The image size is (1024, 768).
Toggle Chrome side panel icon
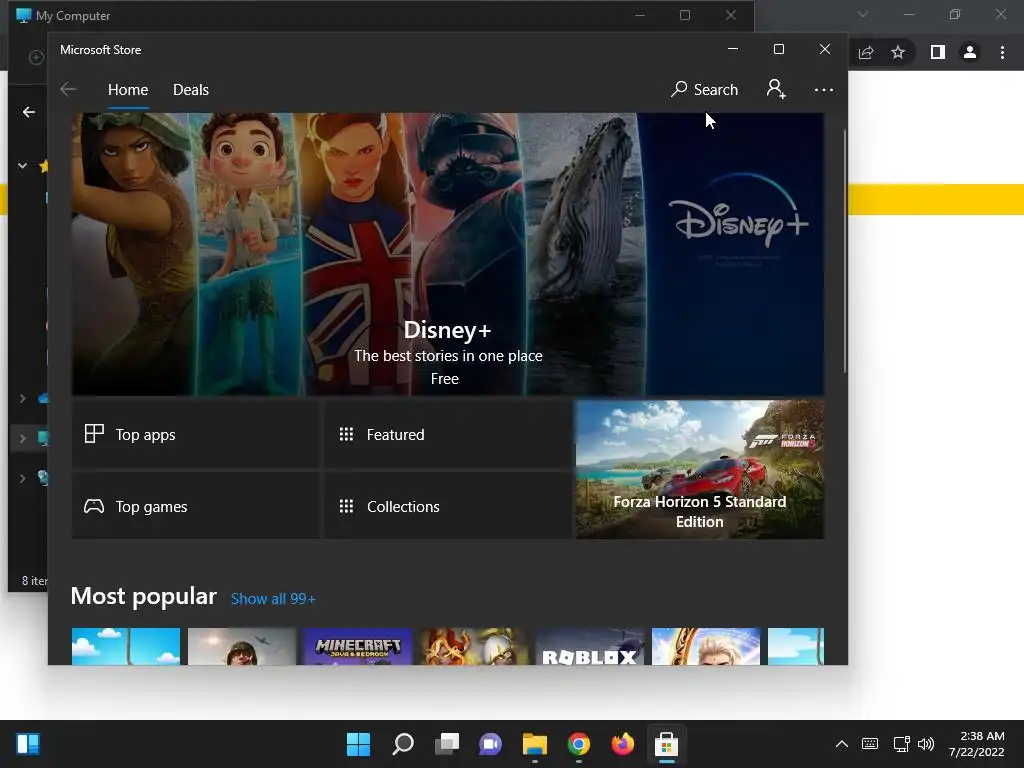(938, 52)
